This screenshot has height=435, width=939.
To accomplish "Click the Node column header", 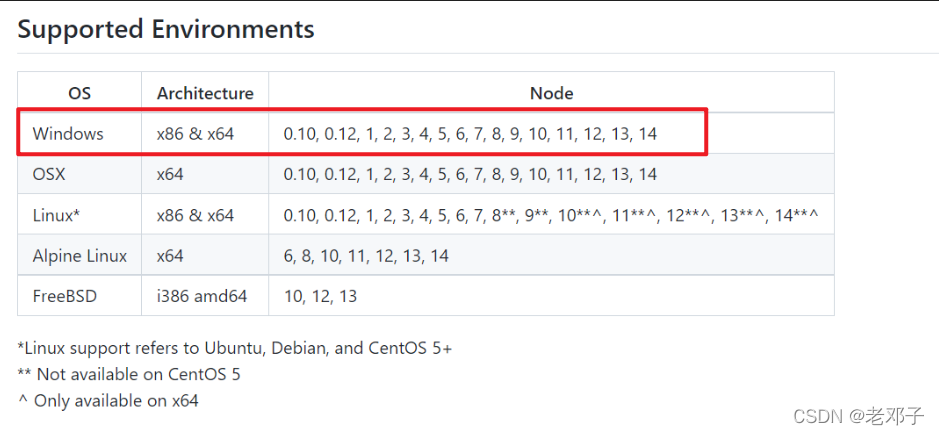I will (x=551, y=93).
